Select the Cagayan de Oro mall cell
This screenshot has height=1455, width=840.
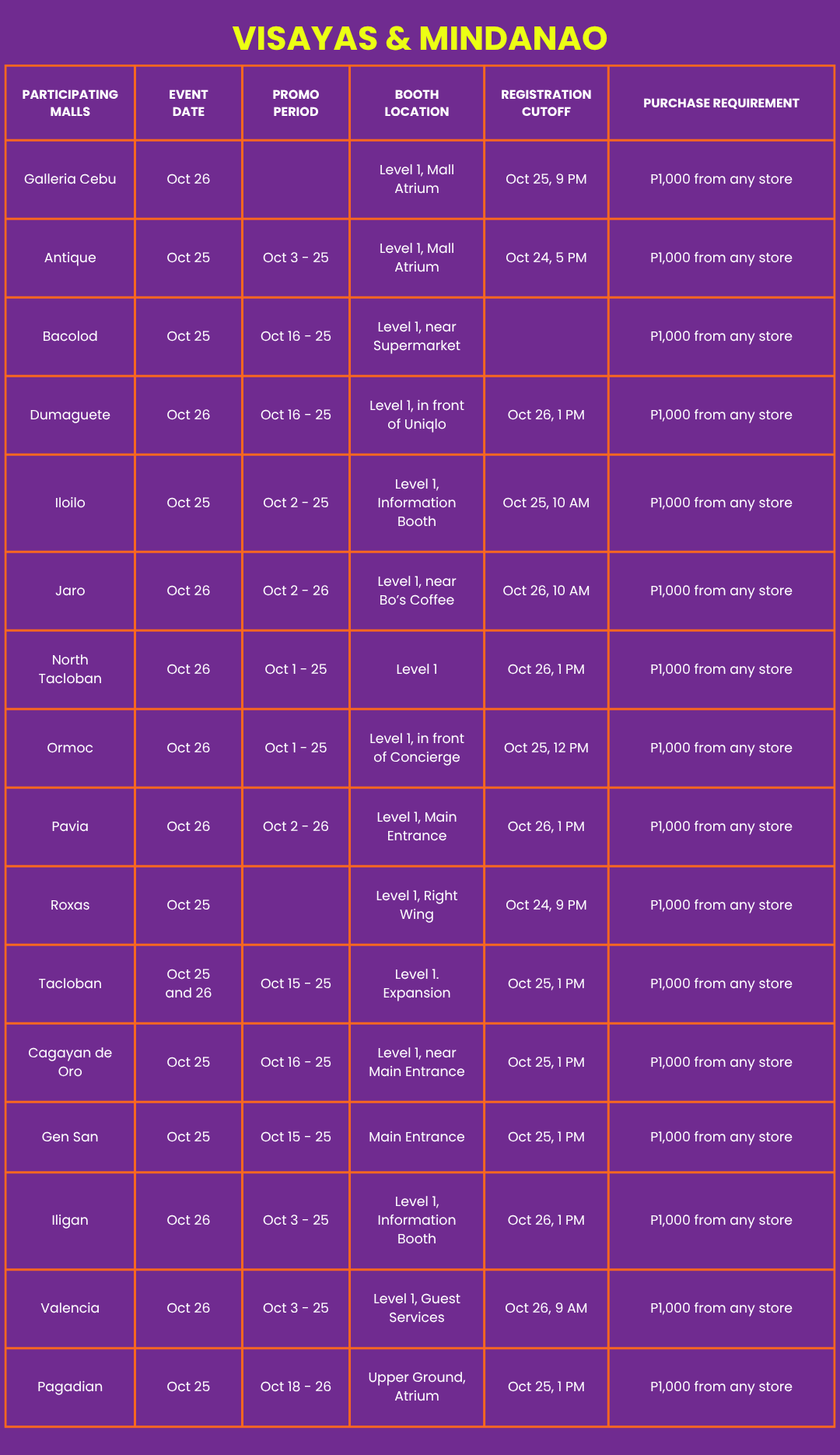coord(70,1062)
